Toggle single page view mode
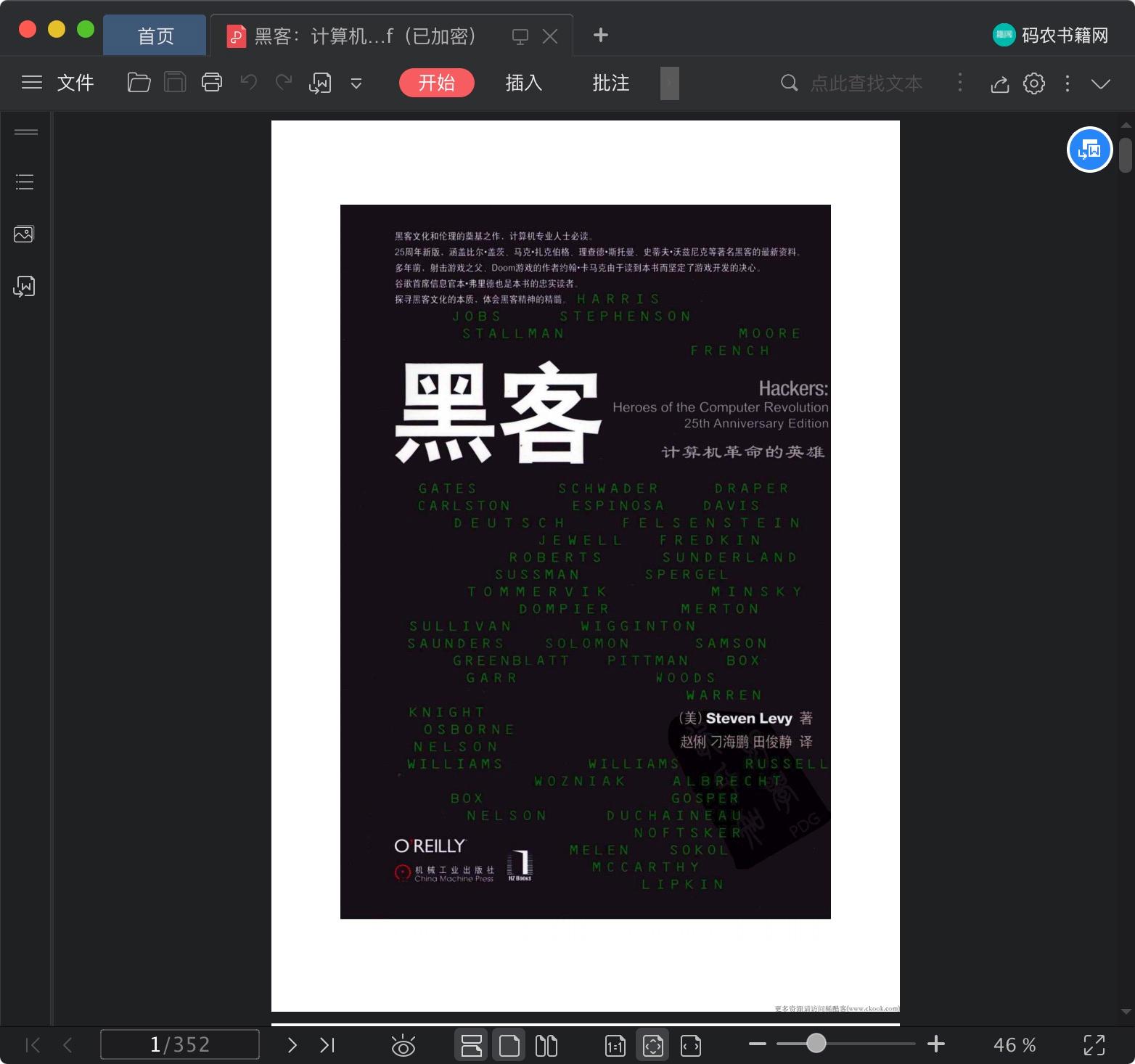 tap(509, 1045)
